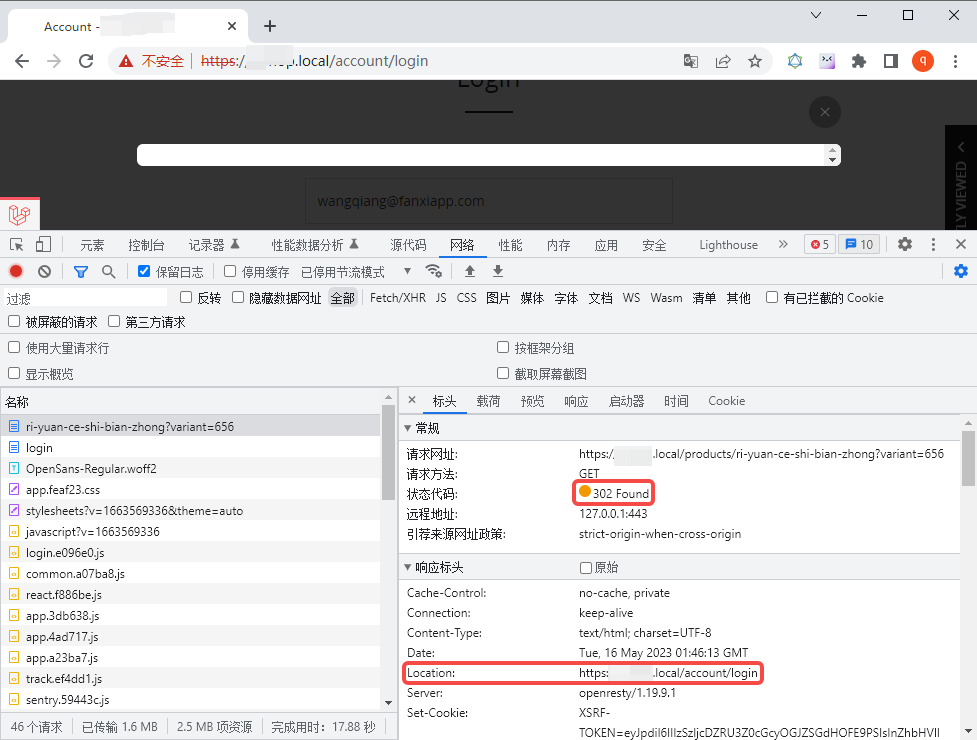Toggle the network filter funnel icon
The image size is (977, 740).
(x=81, y=271)
